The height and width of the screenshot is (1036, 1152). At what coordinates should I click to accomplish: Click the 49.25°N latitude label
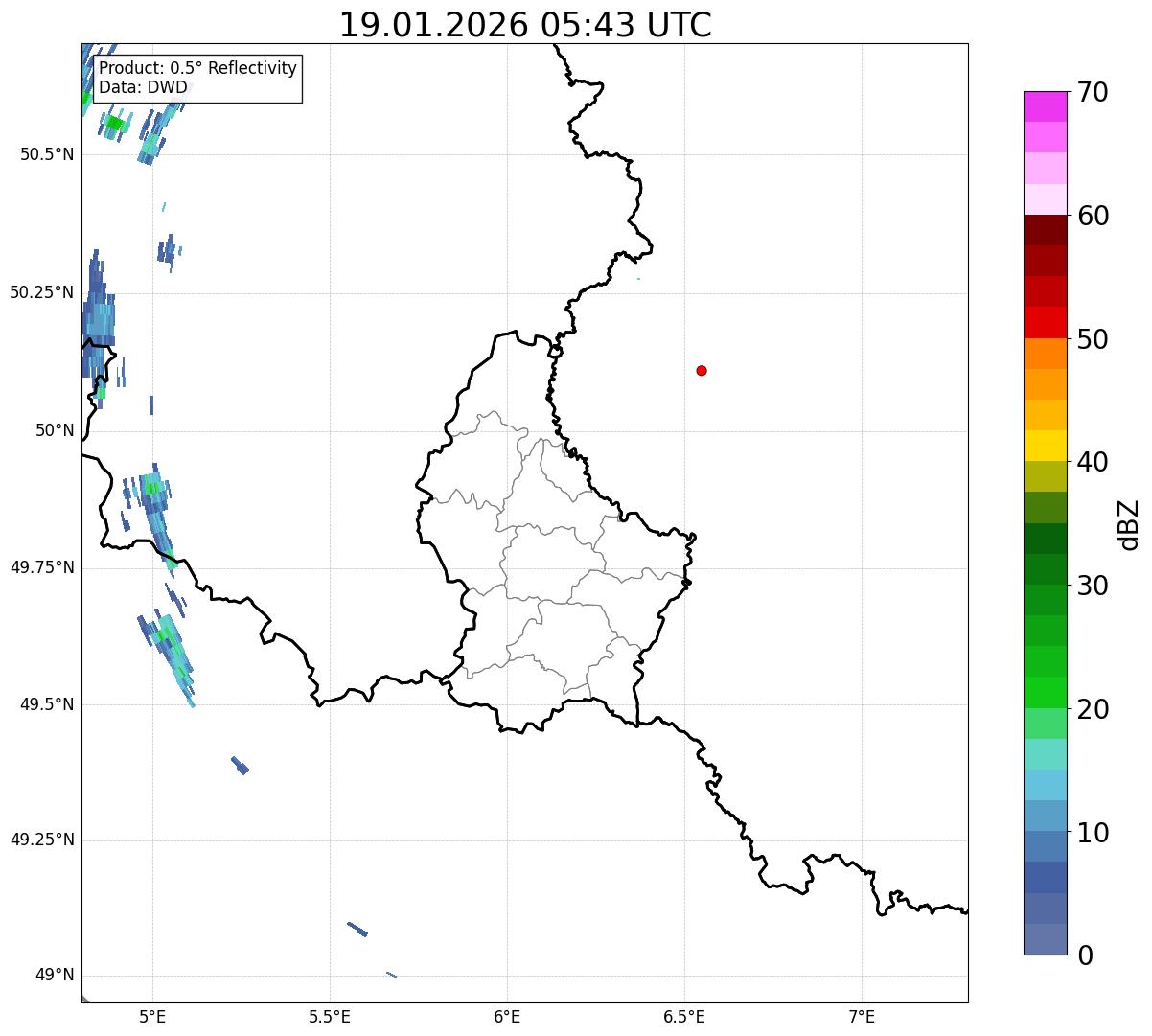(x=42, y=840)
